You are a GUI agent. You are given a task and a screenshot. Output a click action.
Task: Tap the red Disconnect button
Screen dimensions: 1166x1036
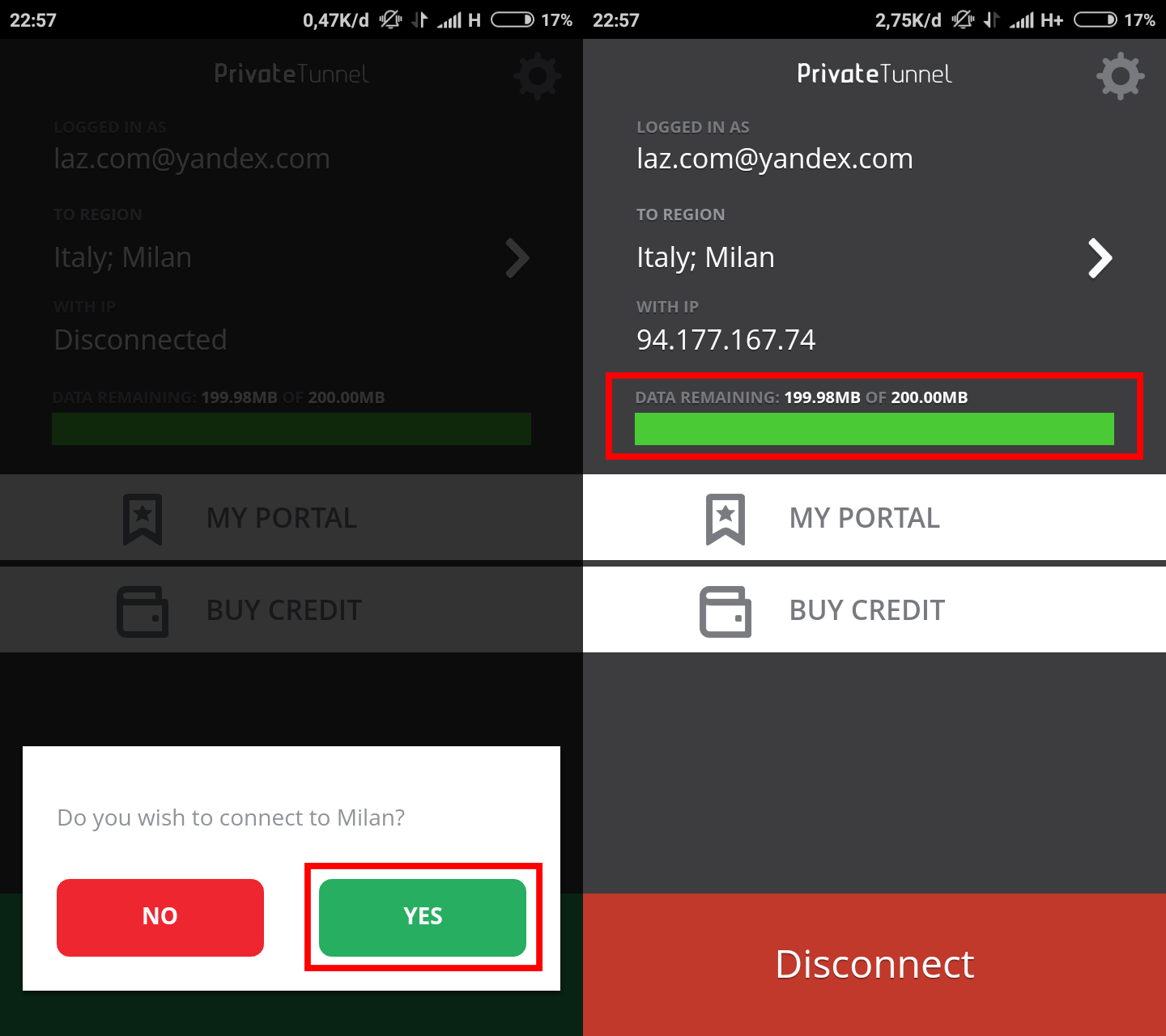click(x=874, y=965)
